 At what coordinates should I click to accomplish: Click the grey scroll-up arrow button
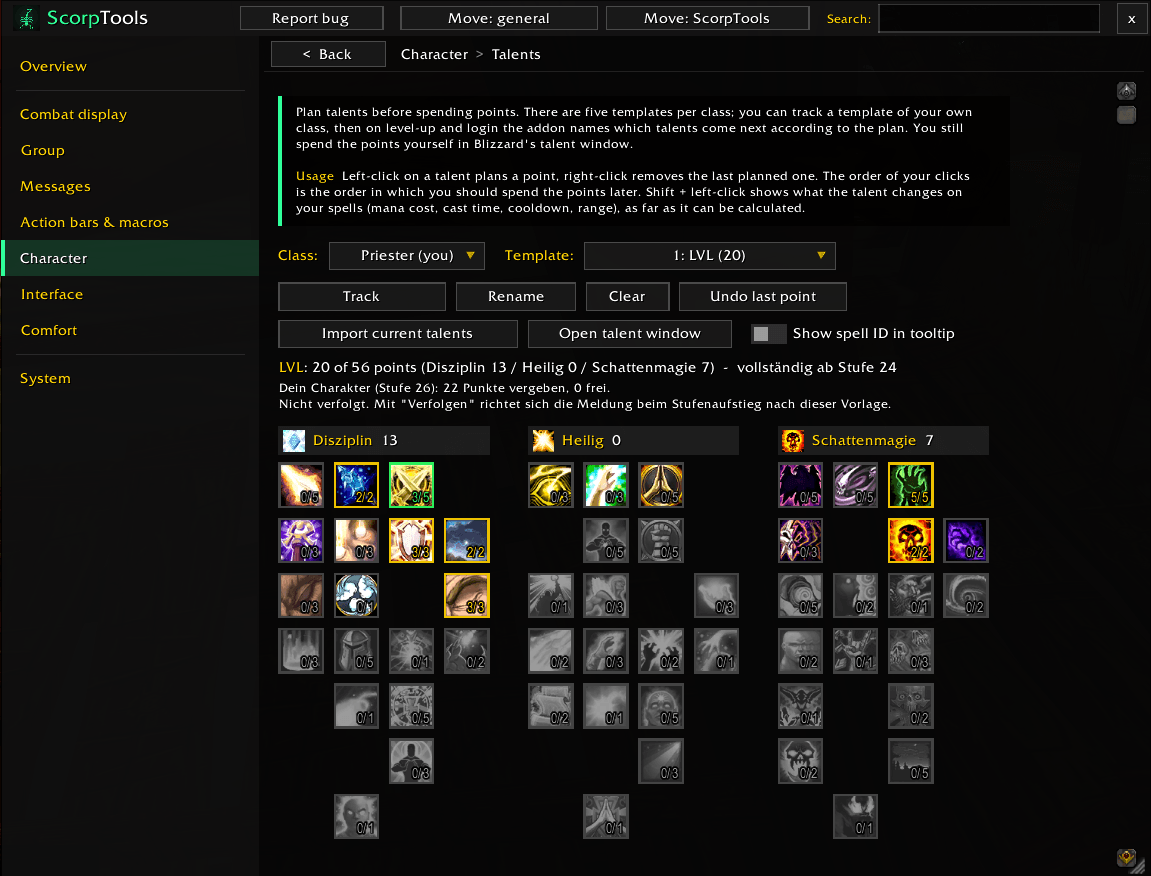pyautogui.click(x=1126, y=91)
